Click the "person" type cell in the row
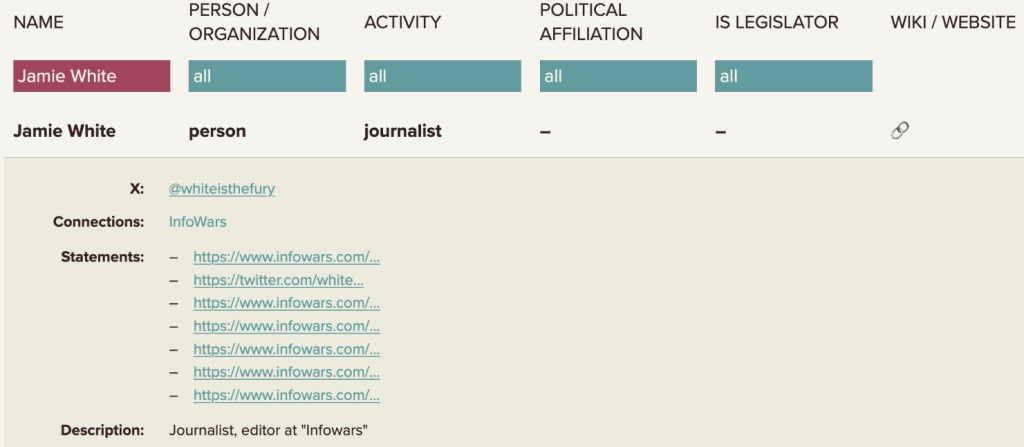This screenshot has height=447, width=1024. (x=217, y=131)
